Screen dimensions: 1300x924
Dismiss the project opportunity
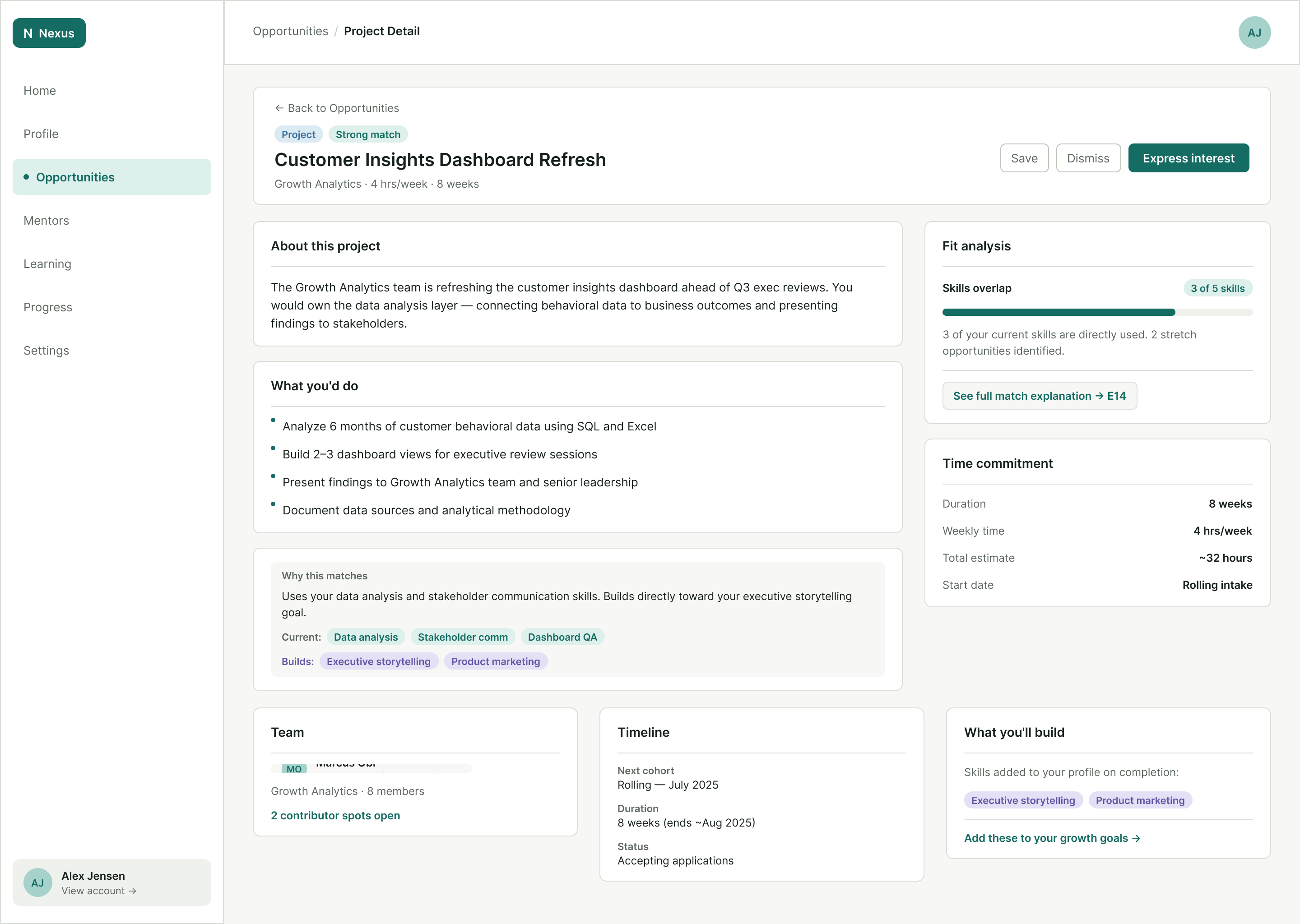(1088, 158)
